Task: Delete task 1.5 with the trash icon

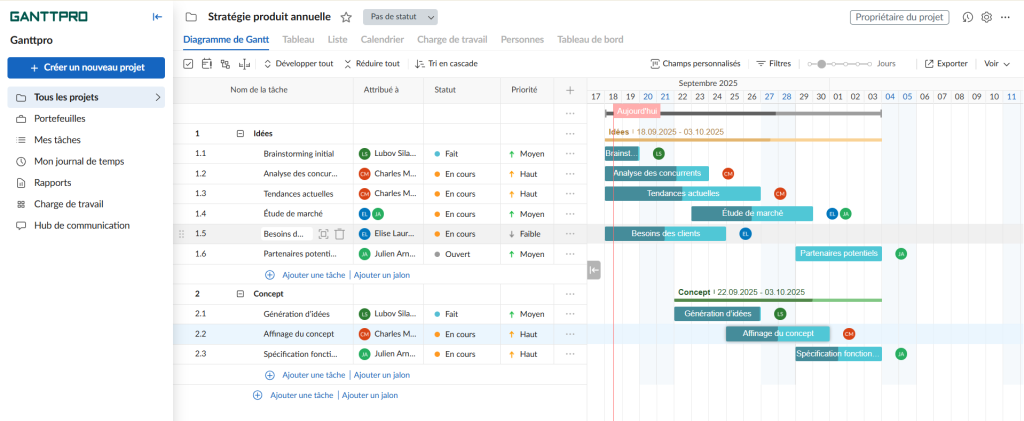Action: coord(340,234)
